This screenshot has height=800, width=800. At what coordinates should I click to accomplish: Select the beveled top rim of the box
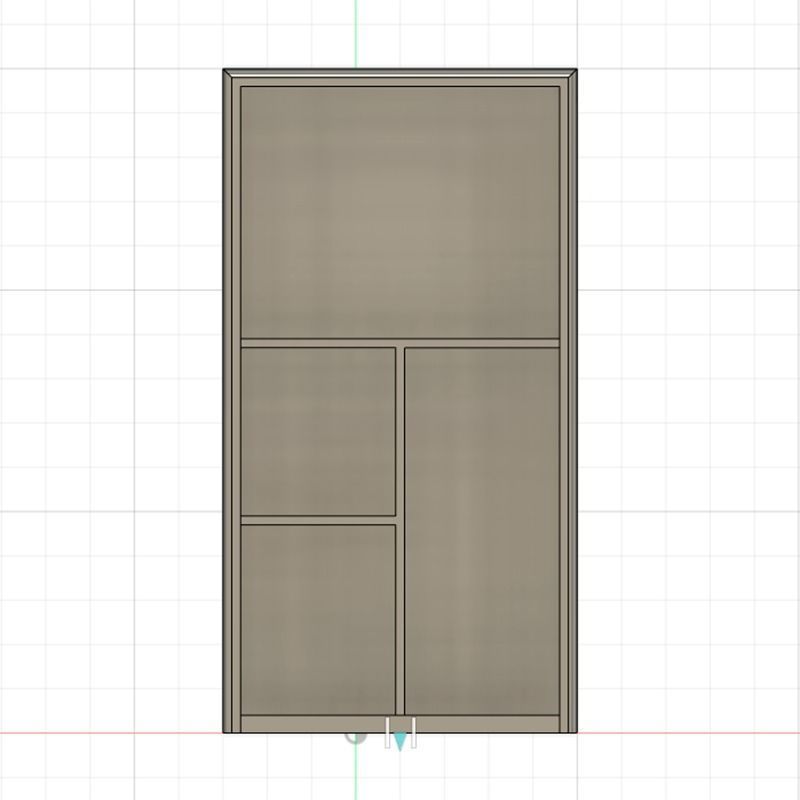point(400,73)
